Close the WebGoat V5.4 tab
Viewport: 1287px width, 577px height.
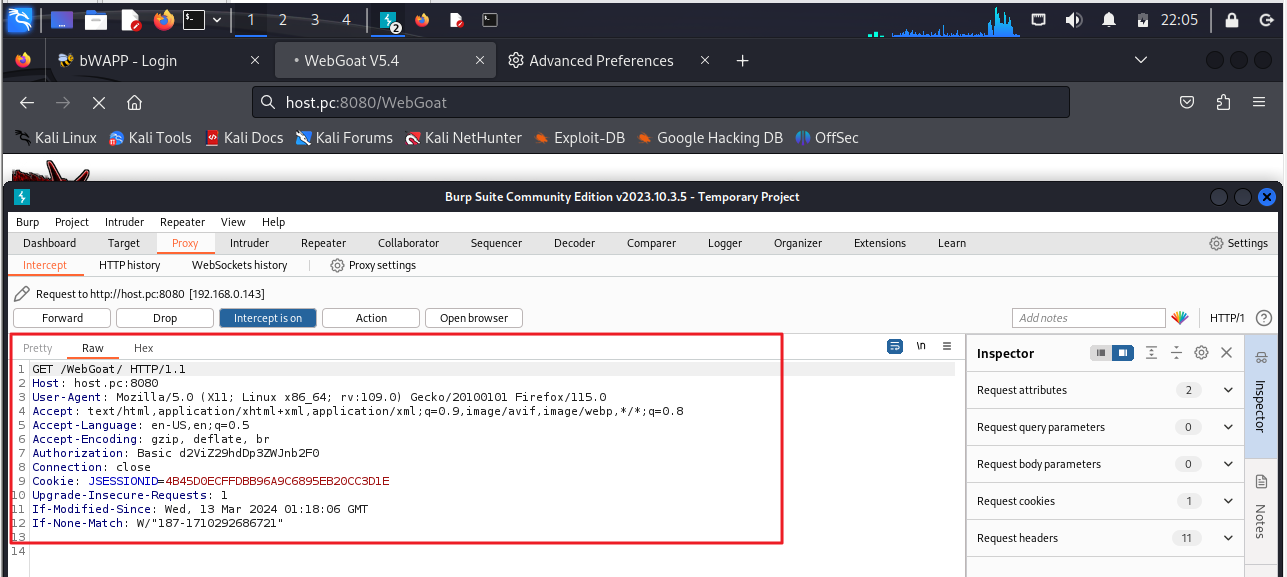coord(481,60)
